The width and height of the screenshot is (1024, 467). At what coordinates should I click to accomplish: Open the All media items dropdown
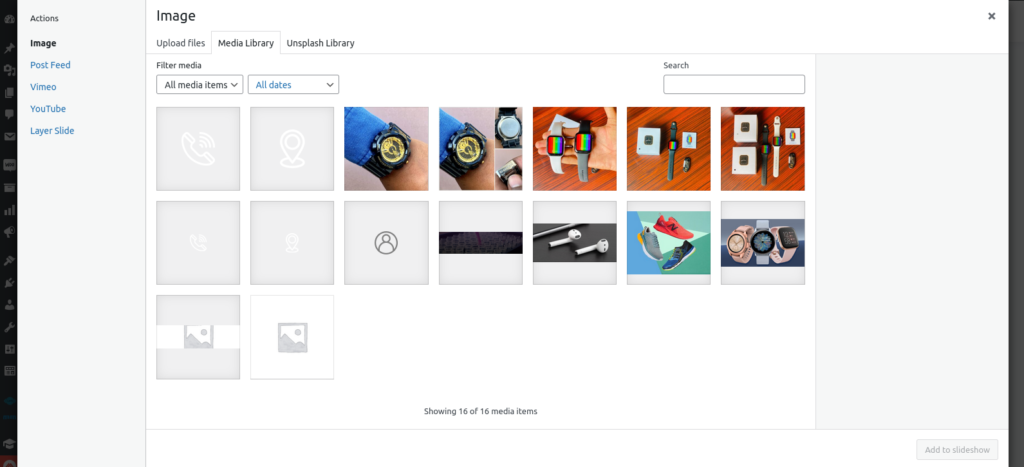[200, 85]
